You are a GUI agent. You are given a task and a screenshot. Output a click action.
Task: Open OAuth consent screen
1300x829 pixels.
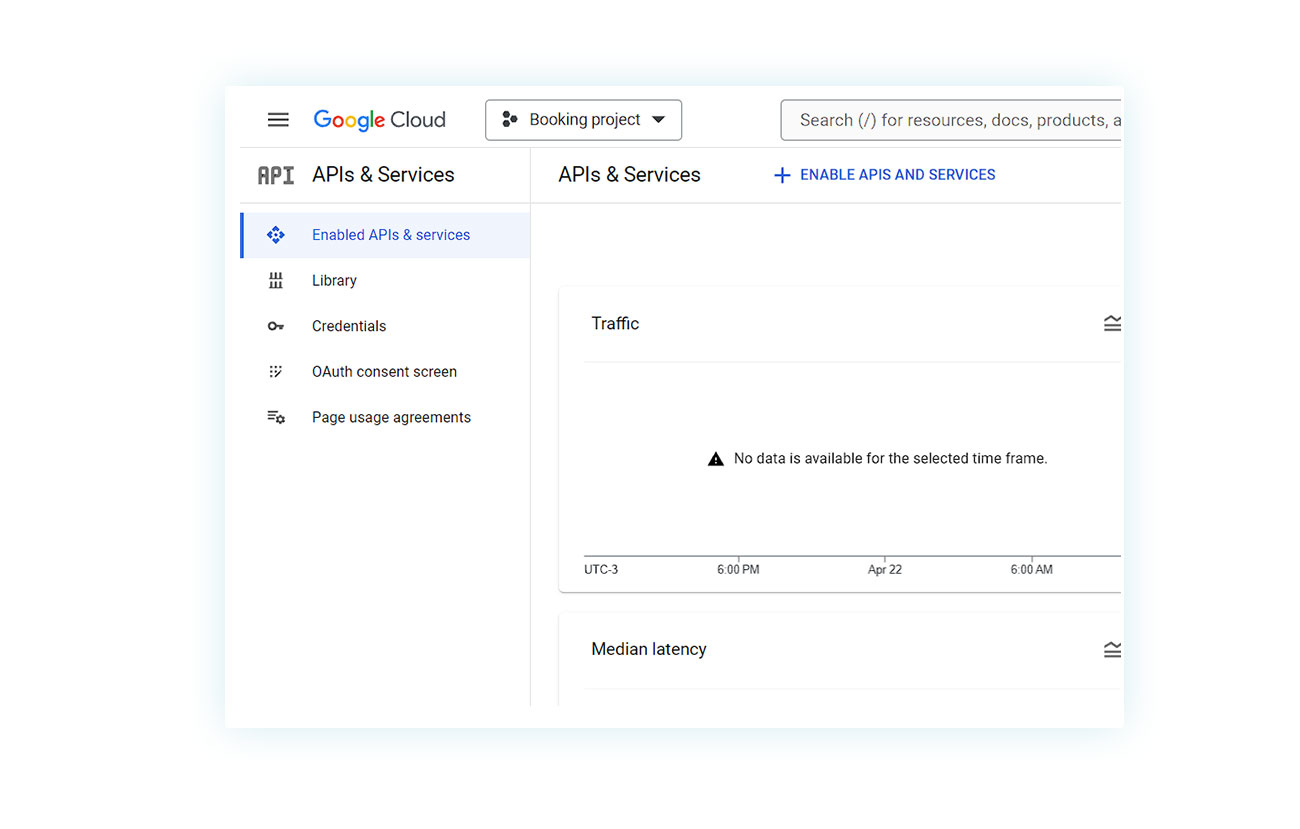pos(385,372)
